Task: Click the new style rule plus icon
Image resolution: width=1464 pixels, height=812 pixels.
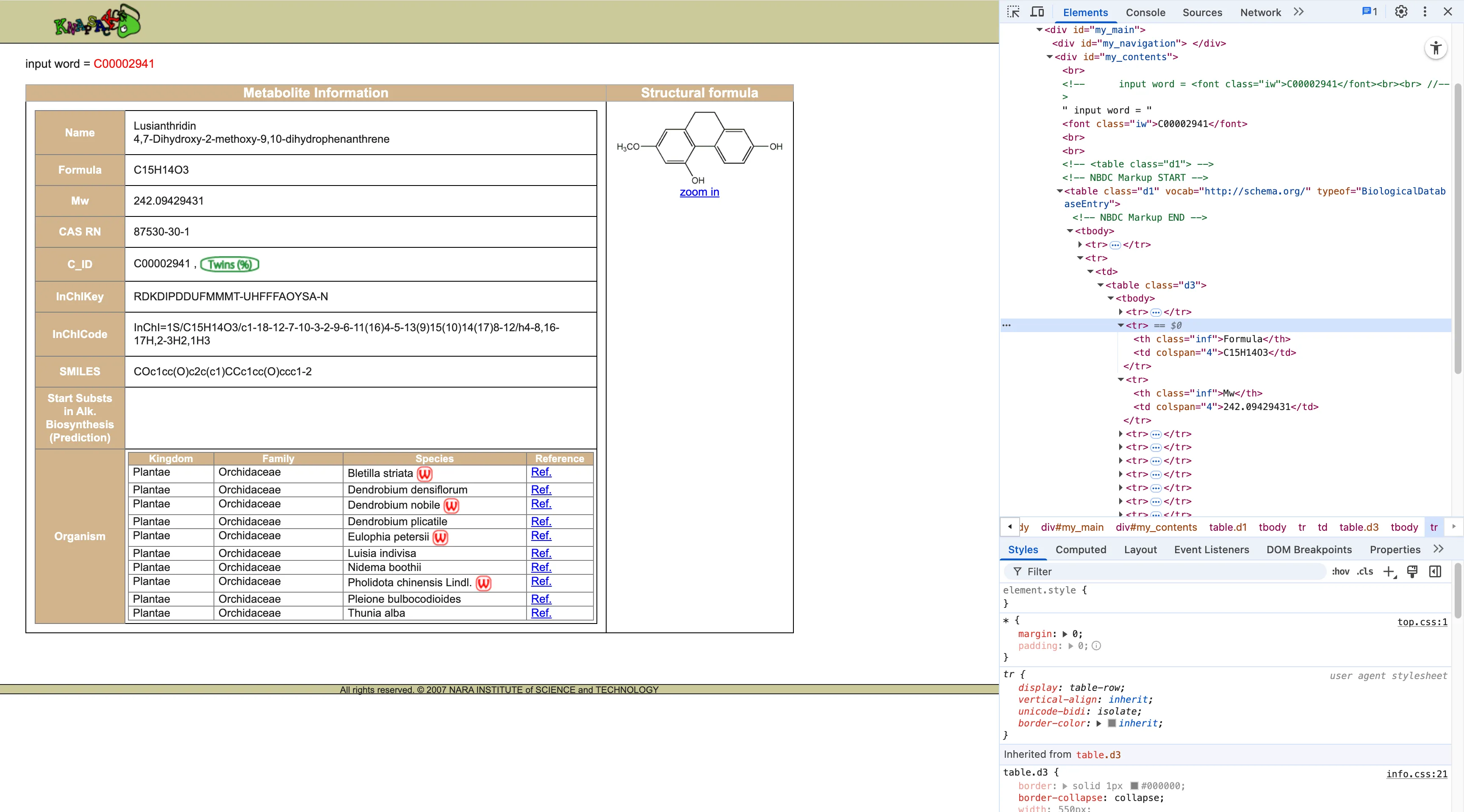Action: coord(1389,572)
